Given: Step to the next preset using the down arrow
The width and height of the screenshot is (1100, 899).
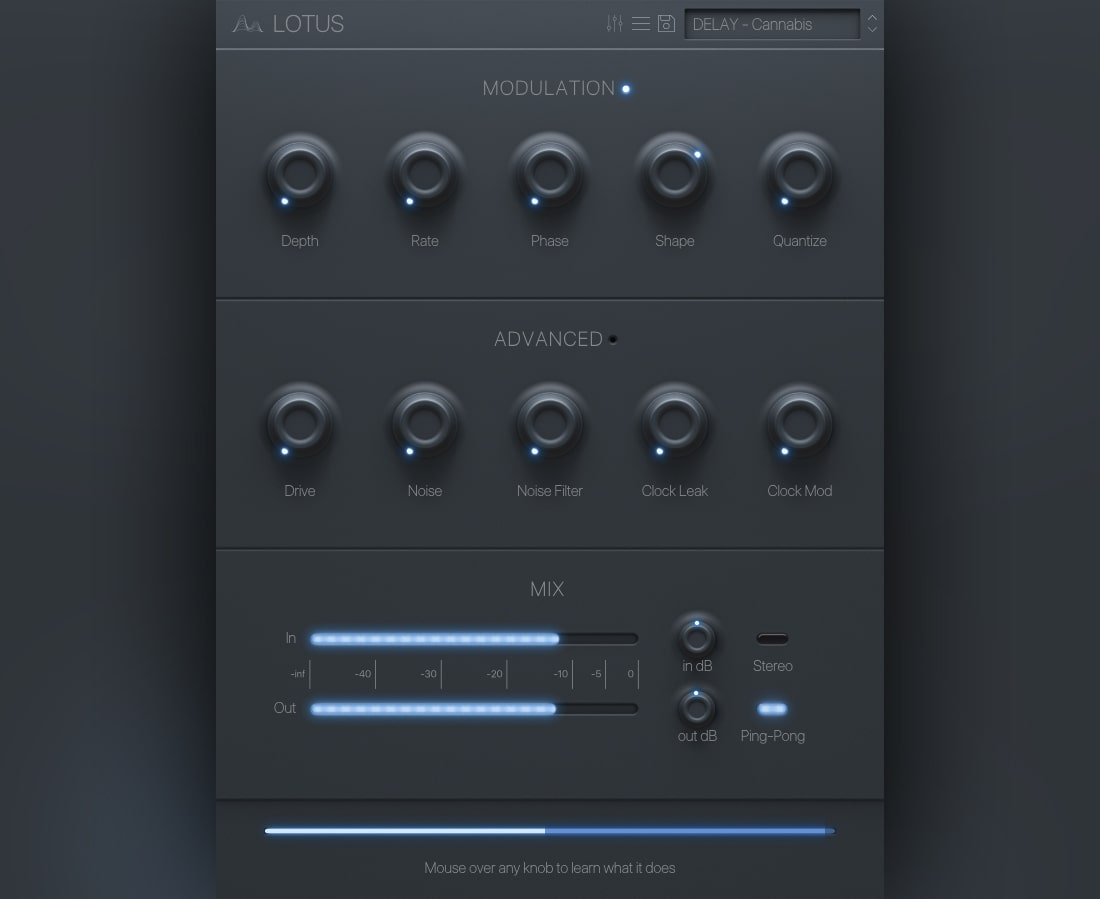Looking at the screenshot, I should 872,30.
